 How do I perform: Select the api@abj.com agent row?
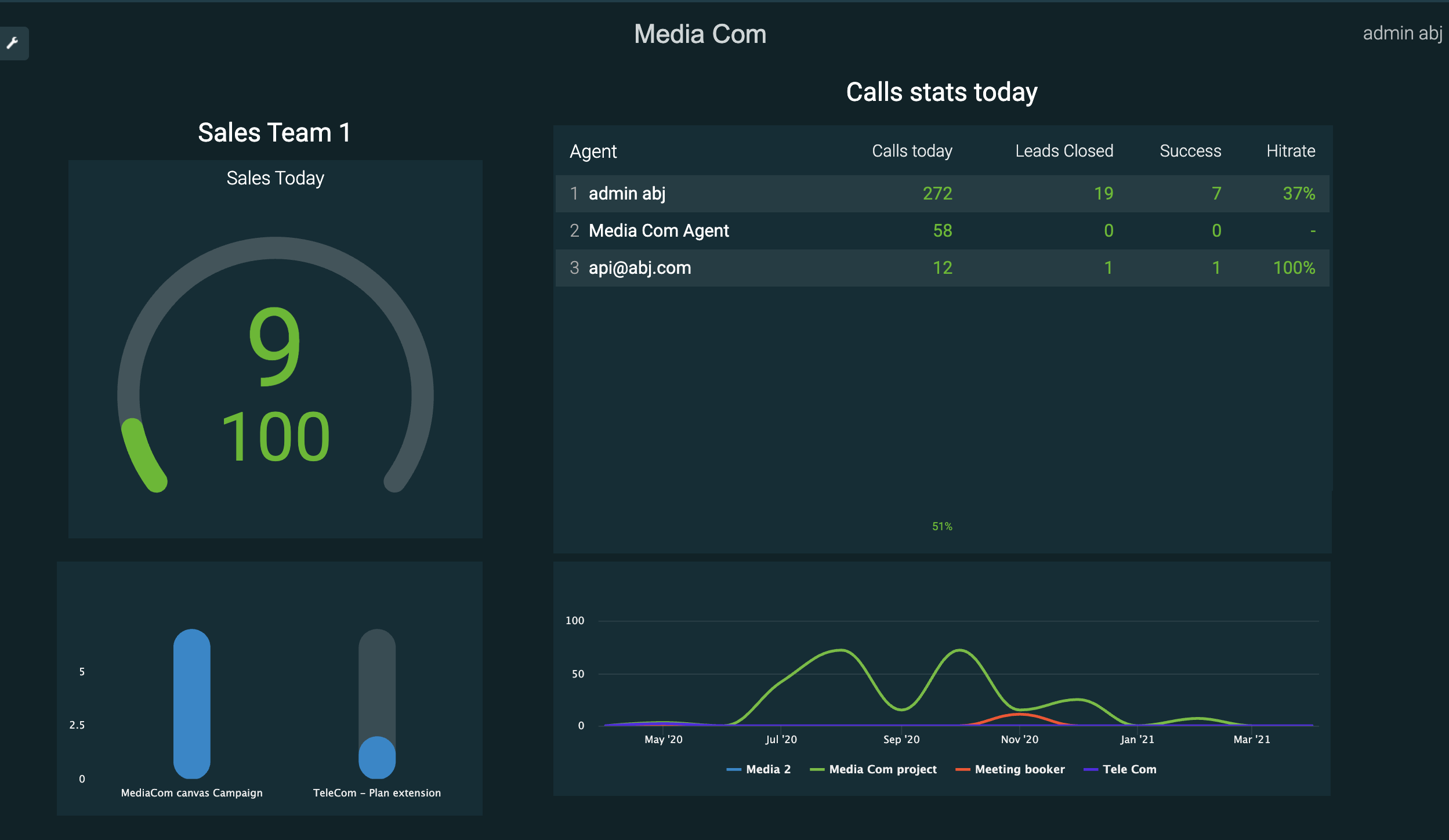tap(639, 267)
